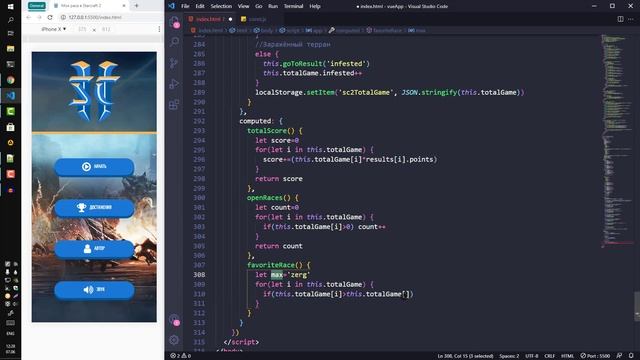The width and height of the screenshot is (640, 360).
Task: Click the Go Live port 5500 status
Action: [595, 356]
